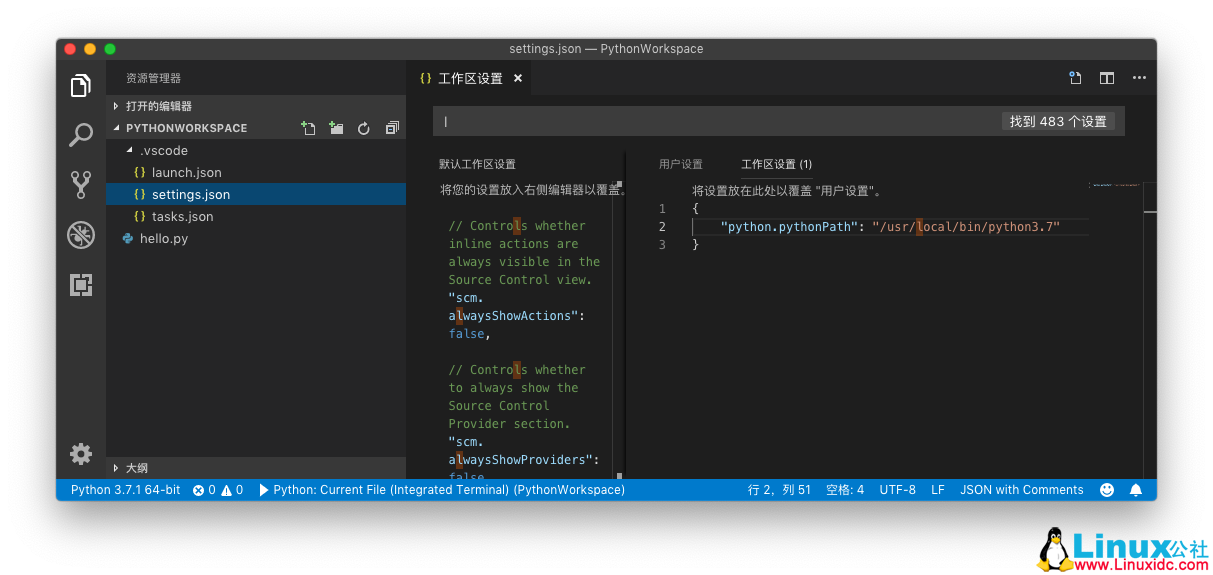This screenshot has width=1213, height=575.
Task: Open the Source Control view
Action: (81, 184)
